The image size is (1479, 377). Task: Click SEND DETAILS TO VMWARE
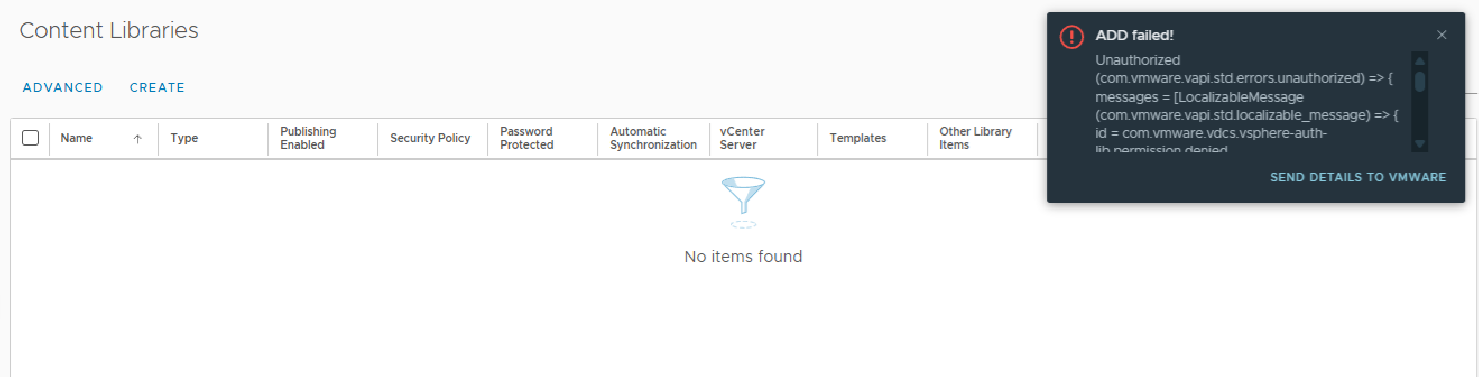(x=1358, y=177)
